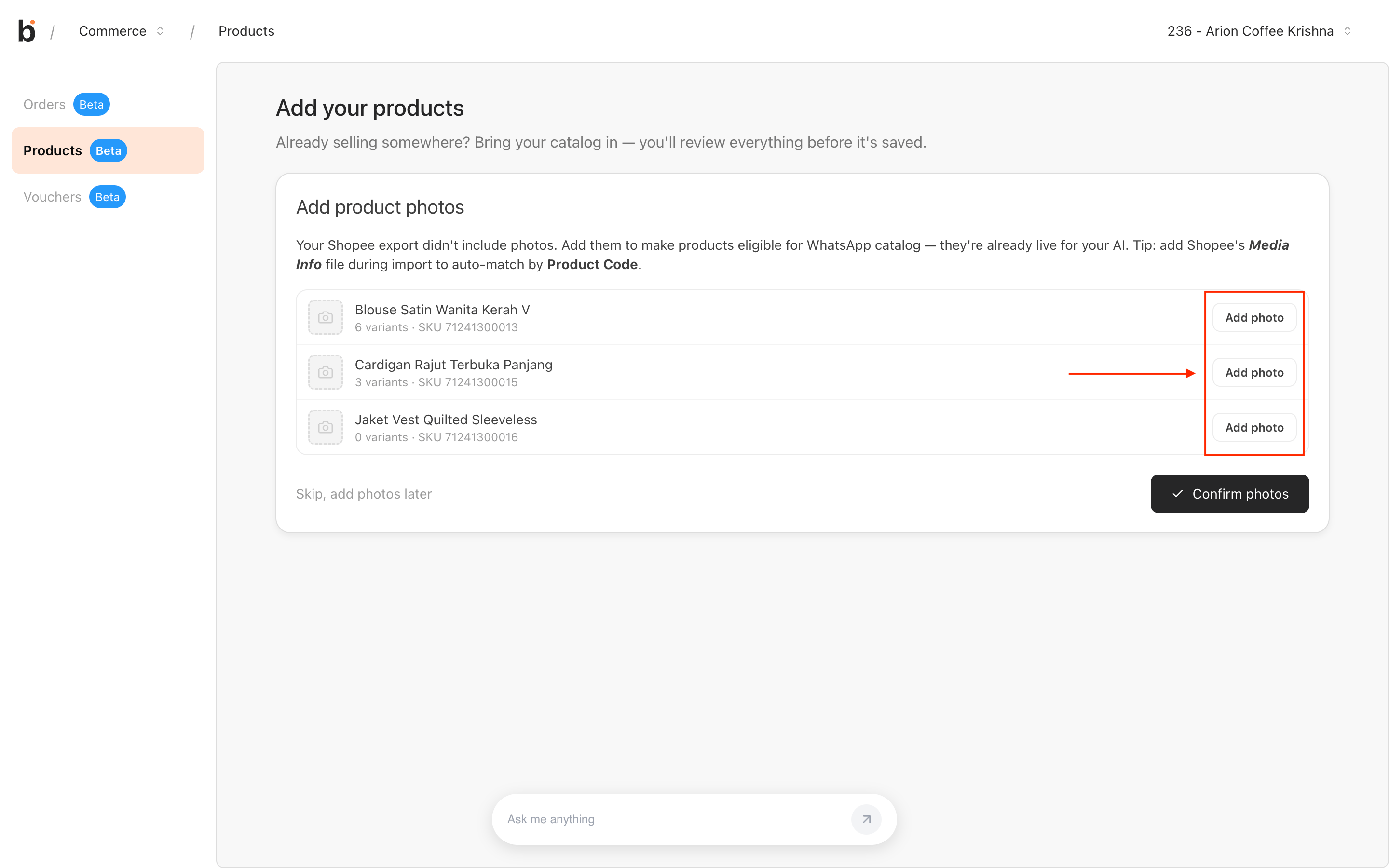Open the 236 - Arion Coffee Krishna account switcher
Image resolution: width=1389 pixels, height=868 pixels.
pos(1259,31)
